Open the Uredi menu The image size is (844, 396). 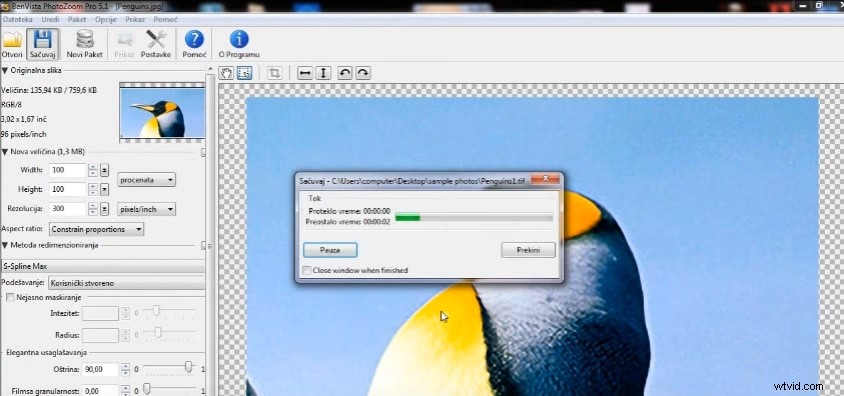point(50,19)
